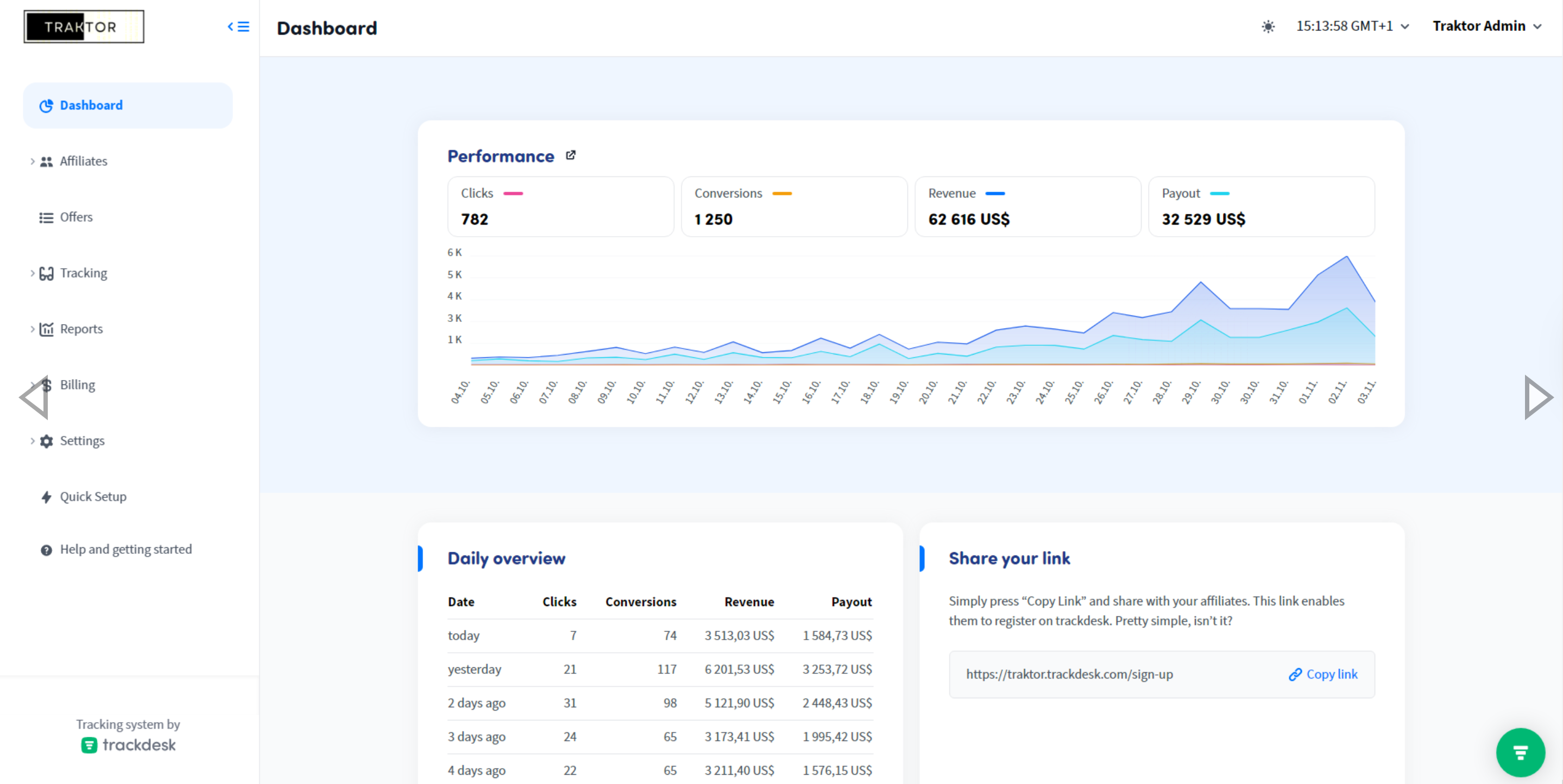Open Tracking in the sidebar menu
Viewport: 1563px width, 784px height.
(x=83, y=273)
